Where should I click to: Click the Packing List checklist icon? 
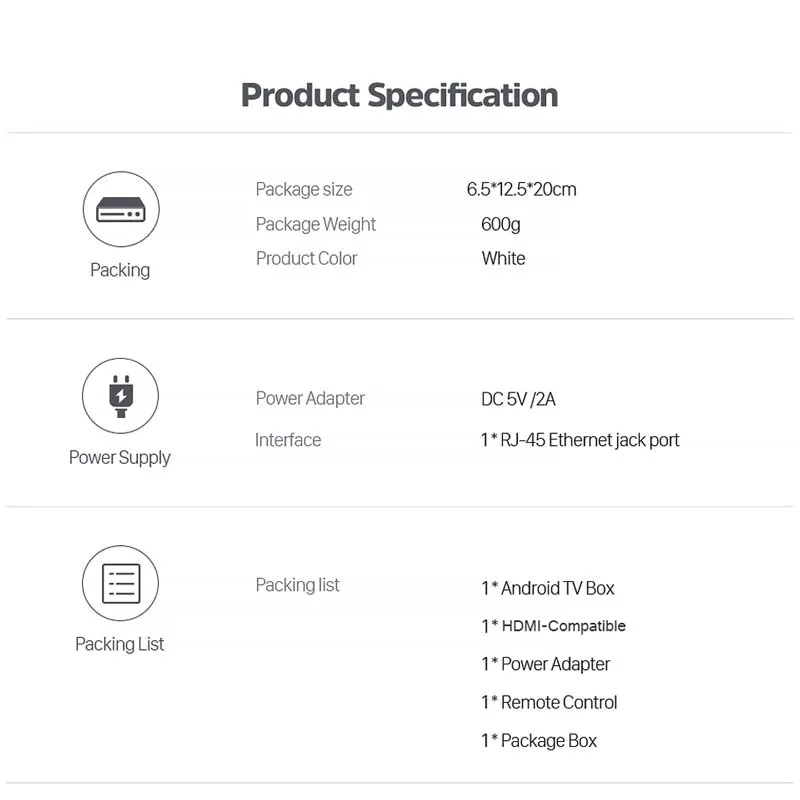tap(120, 583)
